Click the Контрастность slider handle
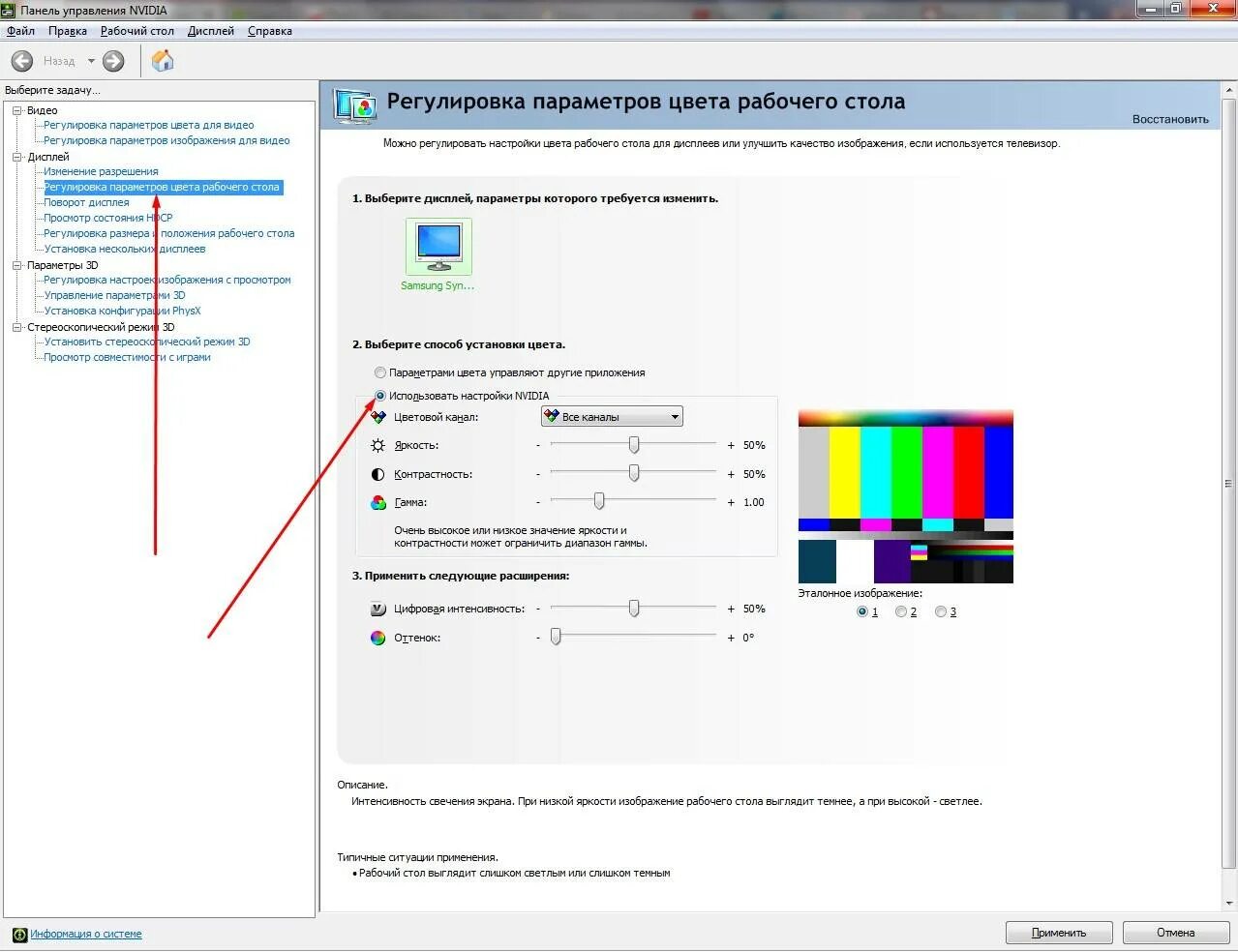This screenshot has width=1238, height=952. tap(634, 473)
